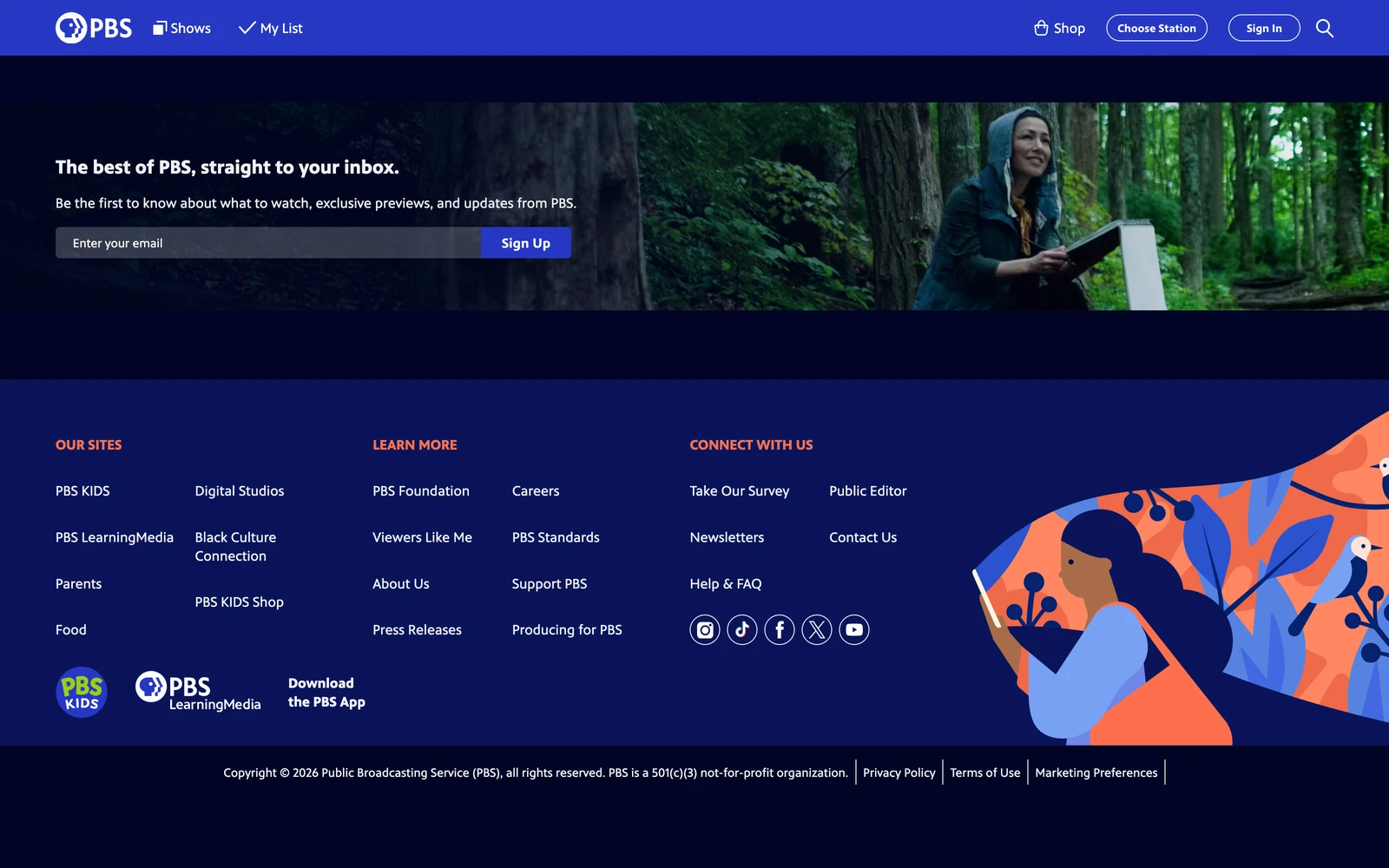The height and width of the screenshot is (868, 1389).
Task: Open the Careers link
Action: pos(536,491)
